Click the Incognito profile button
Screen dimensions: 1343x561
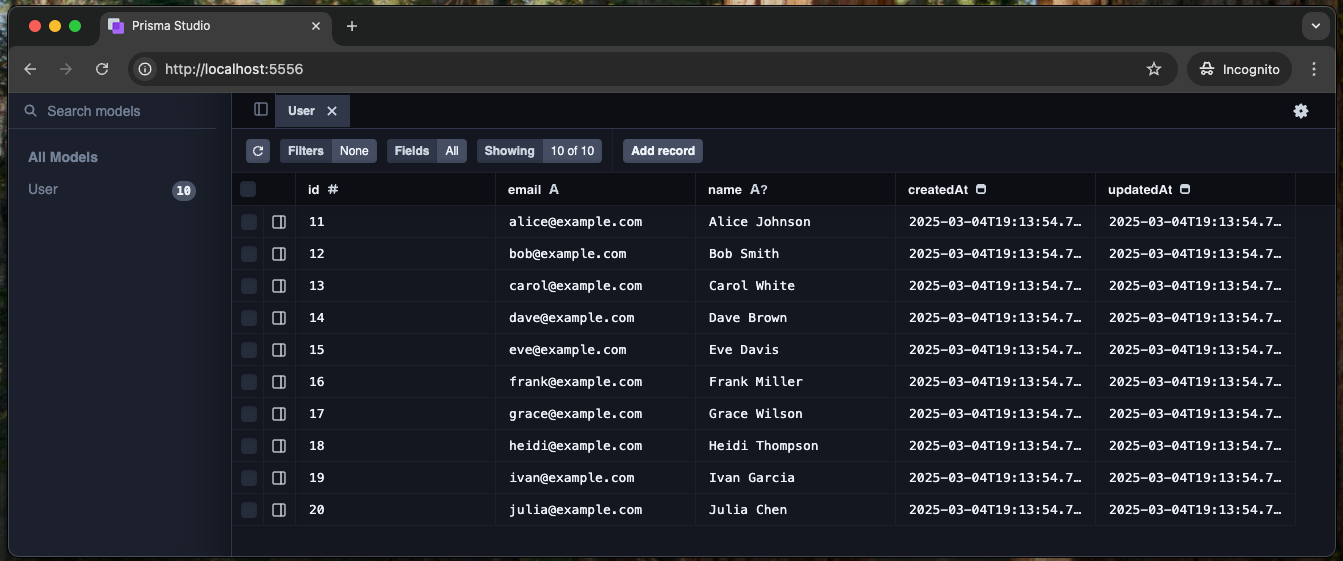(1240, 69)
